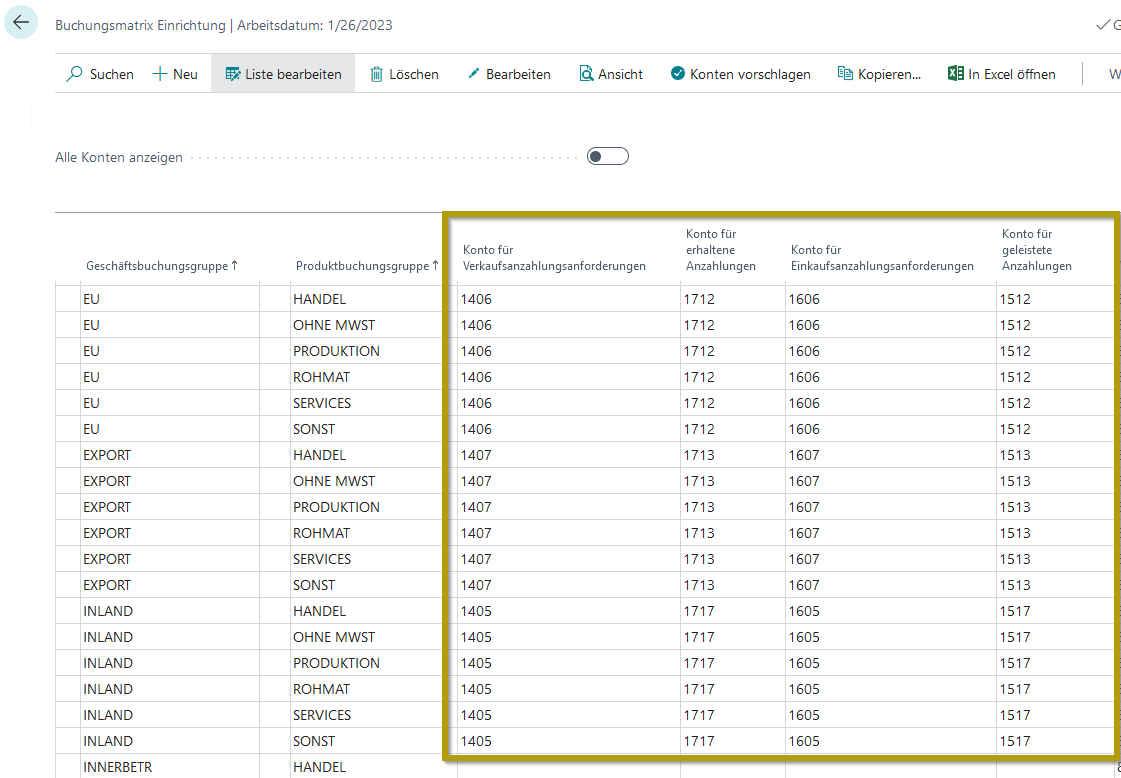Click Konto für geleistete Anzahlungen header

click(1036, 250)
